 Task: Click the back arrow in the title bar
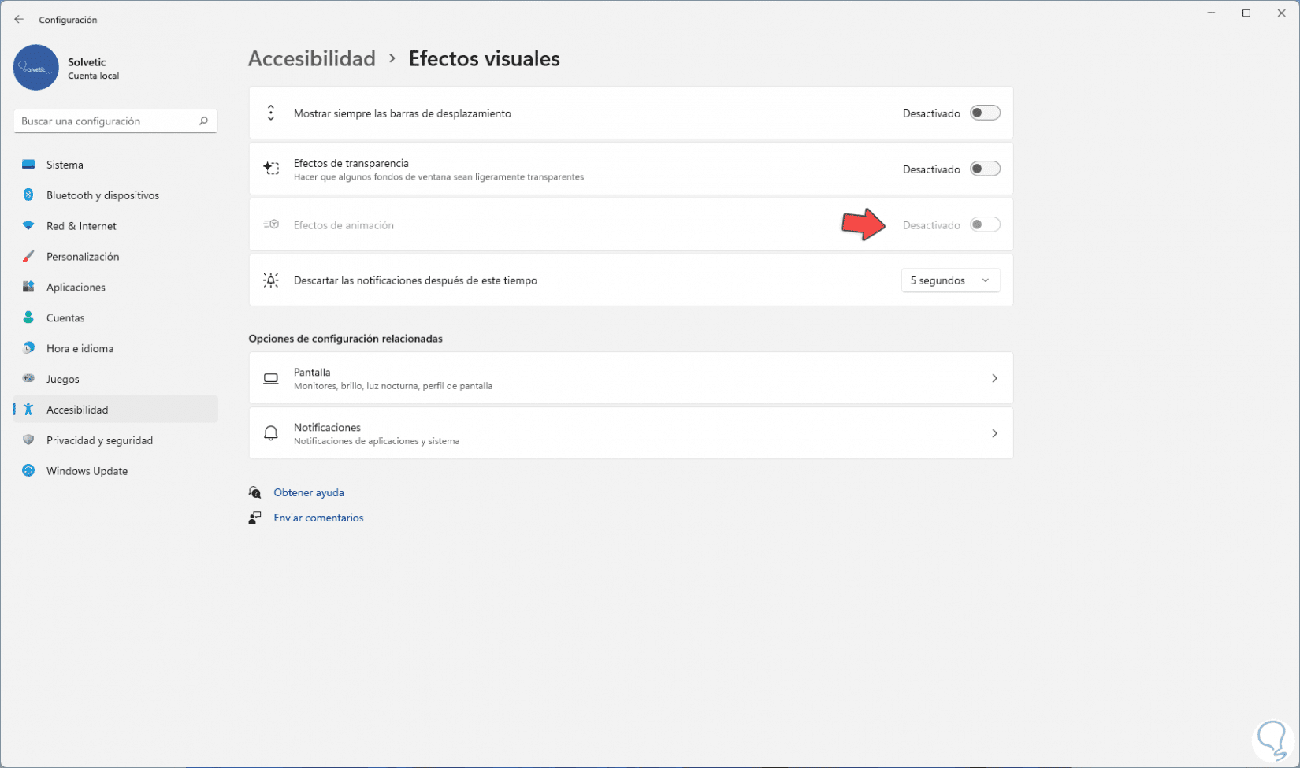click(x=19, y=19)
